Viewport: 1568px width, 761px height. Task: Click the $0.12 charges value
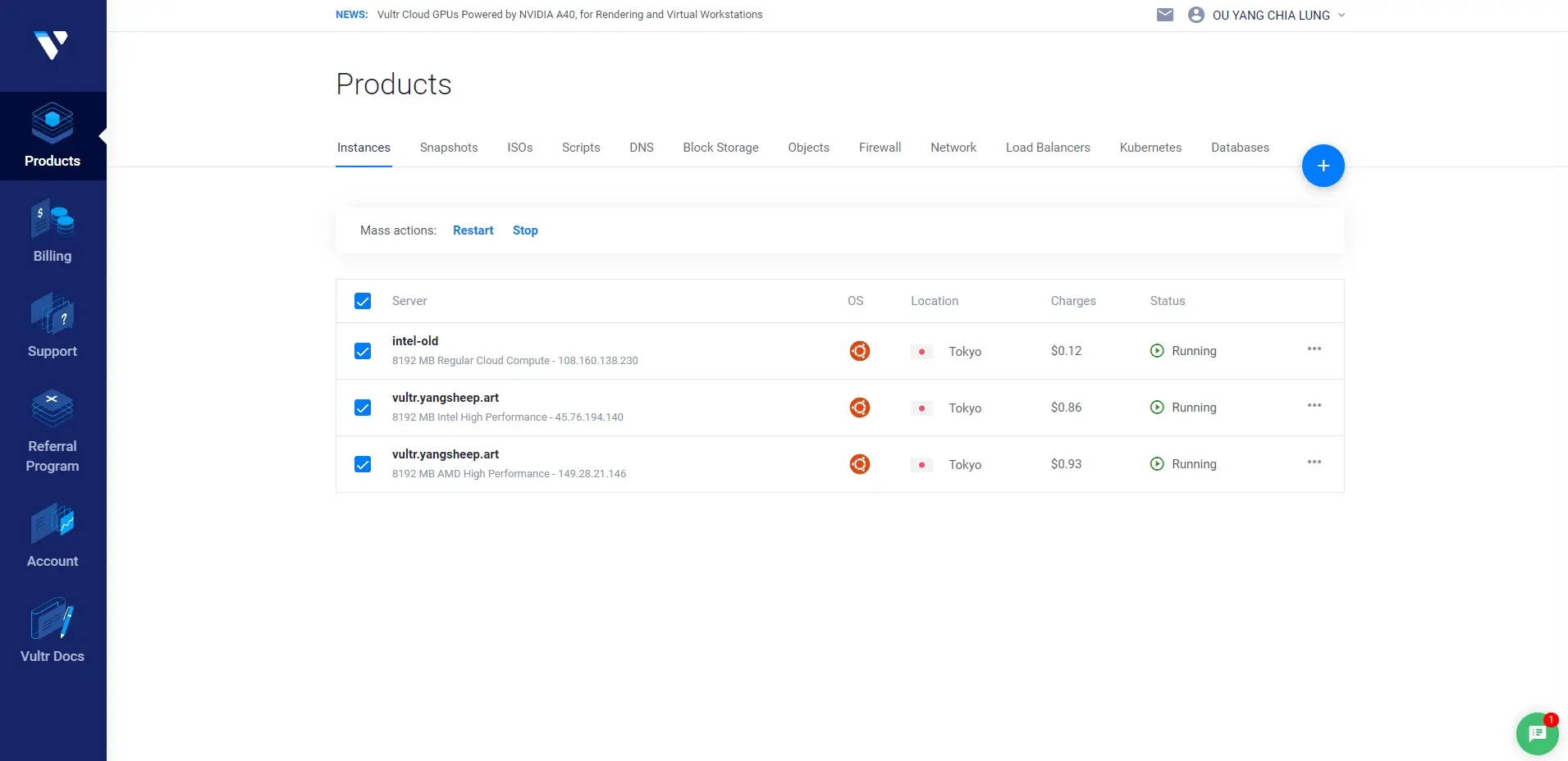(x=1066, y=351)
